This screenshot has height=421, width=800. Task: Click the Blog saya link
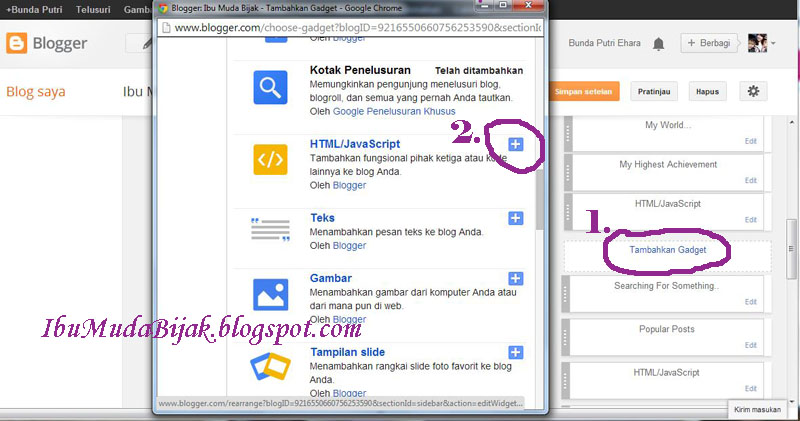(36, 92)
